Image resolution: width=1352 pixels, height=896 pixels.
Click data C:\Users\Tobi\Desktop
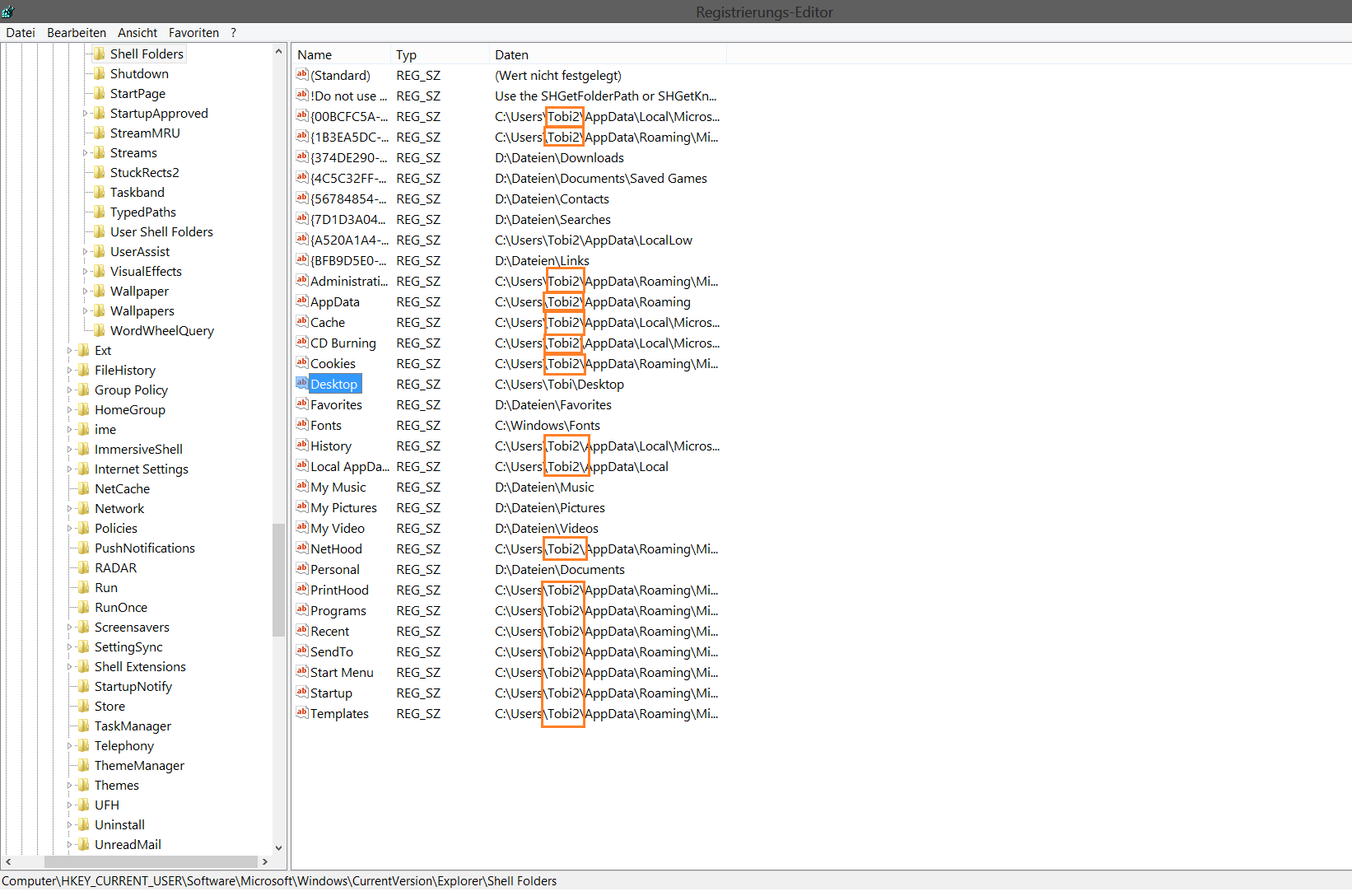(559, 384)
